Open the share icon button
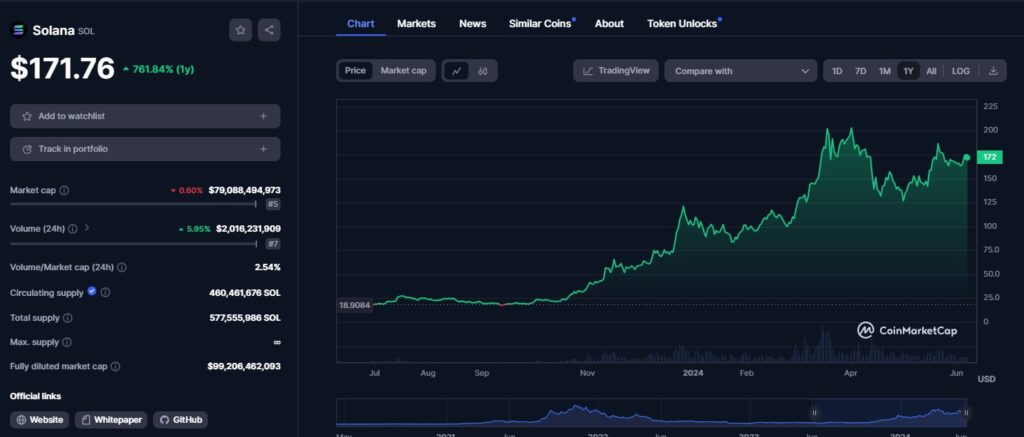1024x437 pixels. [x=269, y=30]
